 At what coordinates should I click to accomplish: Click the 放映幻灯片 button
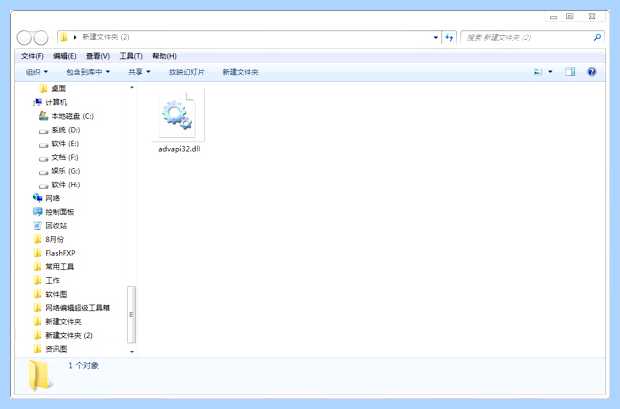186,72
